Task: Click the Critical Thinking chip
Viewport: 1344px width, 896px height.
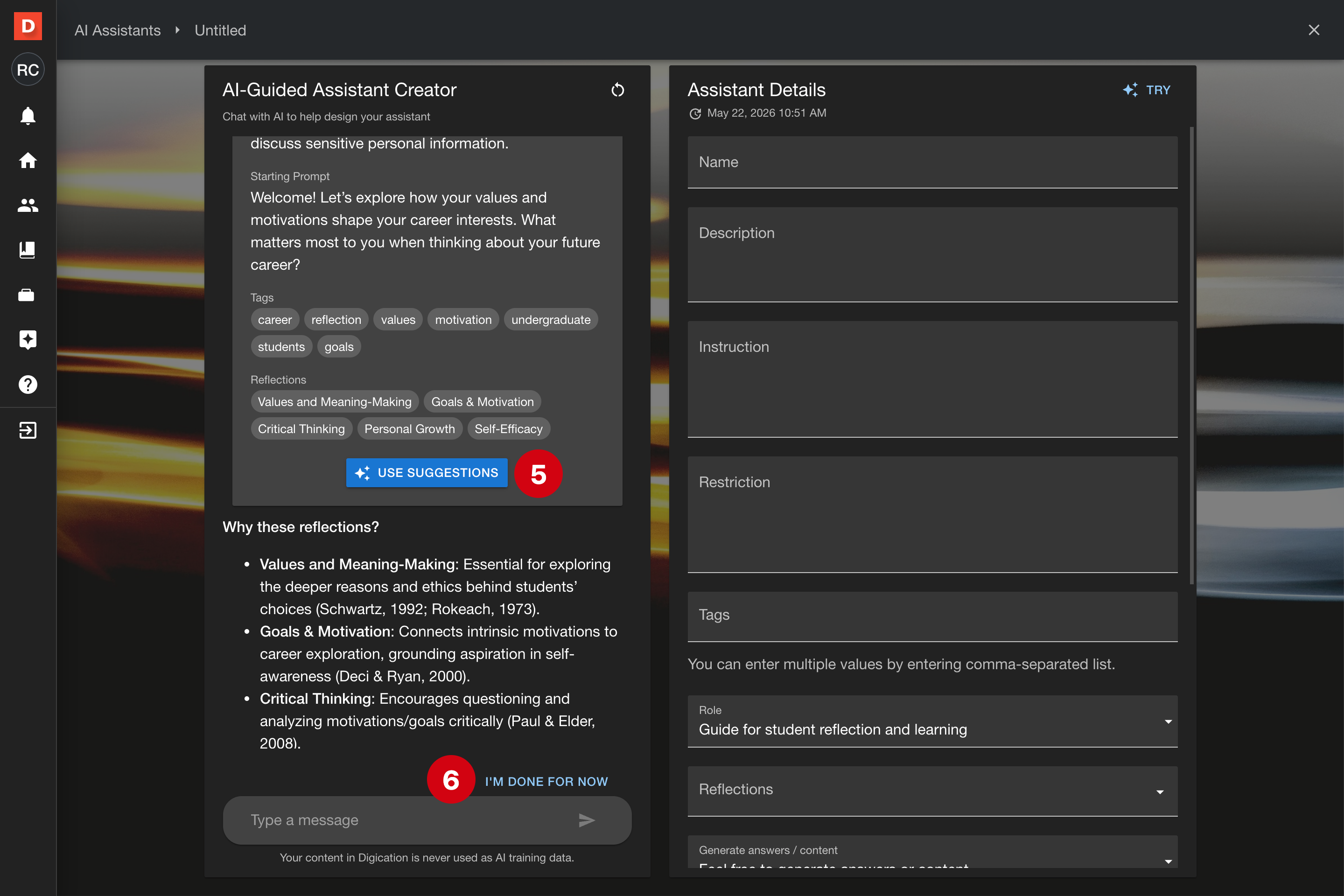Action: (x=301, y=428)
